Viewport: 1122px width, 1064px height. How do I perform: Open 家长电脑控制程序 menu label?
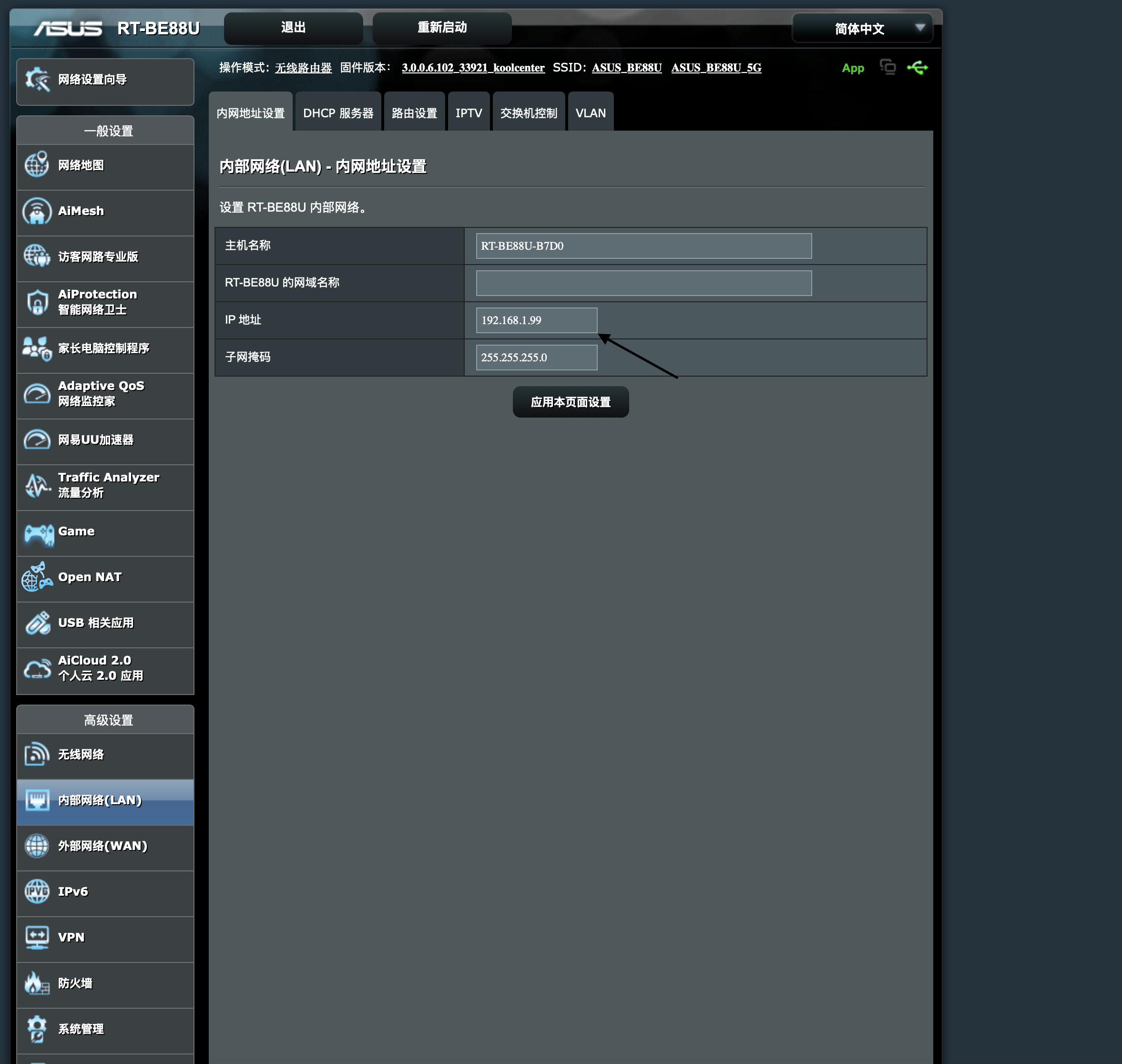point(104,348)
